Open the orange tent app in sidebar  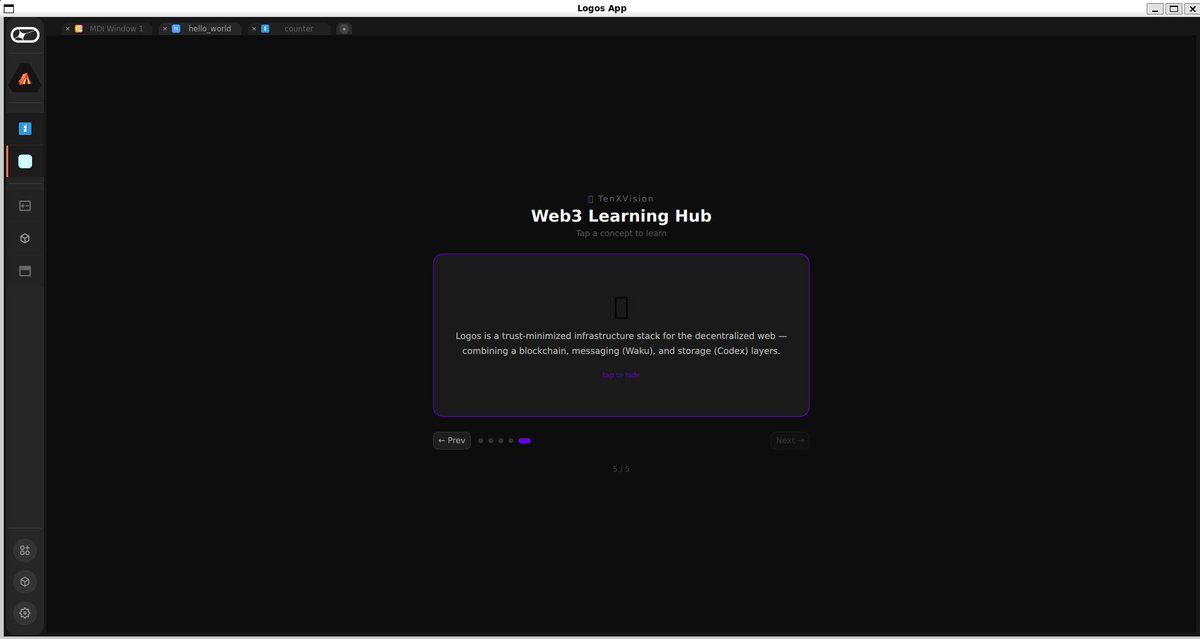pyautogui.click(x=25, y=79)
